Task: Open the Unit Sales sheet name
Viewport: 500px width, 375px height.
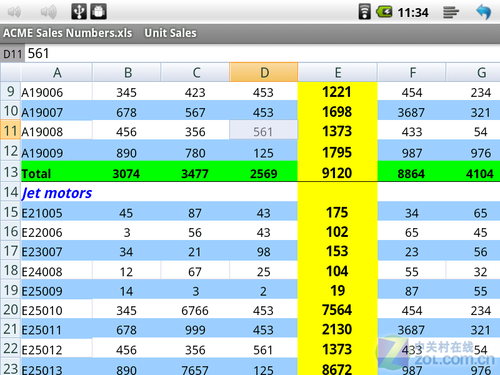Action: (170, 33)
